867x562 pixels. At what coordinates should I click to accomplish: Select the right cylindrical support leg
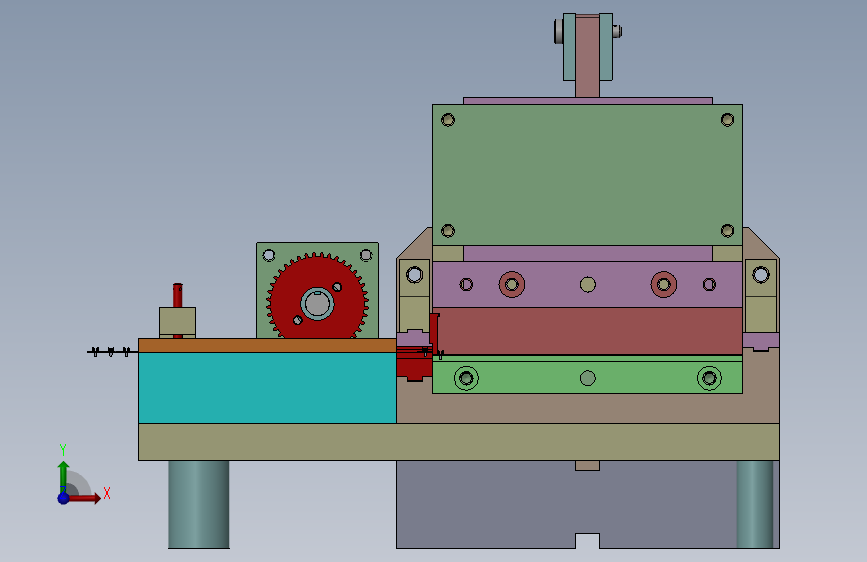[x=755, y=504]
